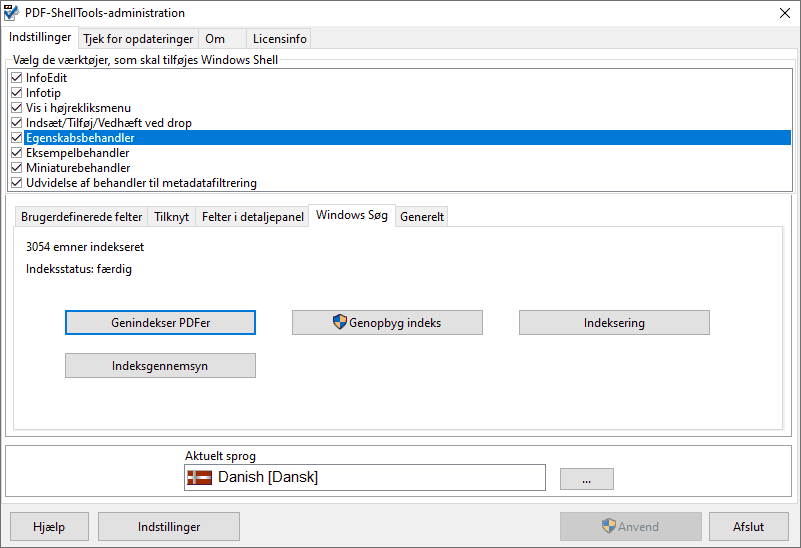The width and height of the screenshot is (801, 548).
Task: Switch to the Tilknyt tab
Action: tap(172, 217)
